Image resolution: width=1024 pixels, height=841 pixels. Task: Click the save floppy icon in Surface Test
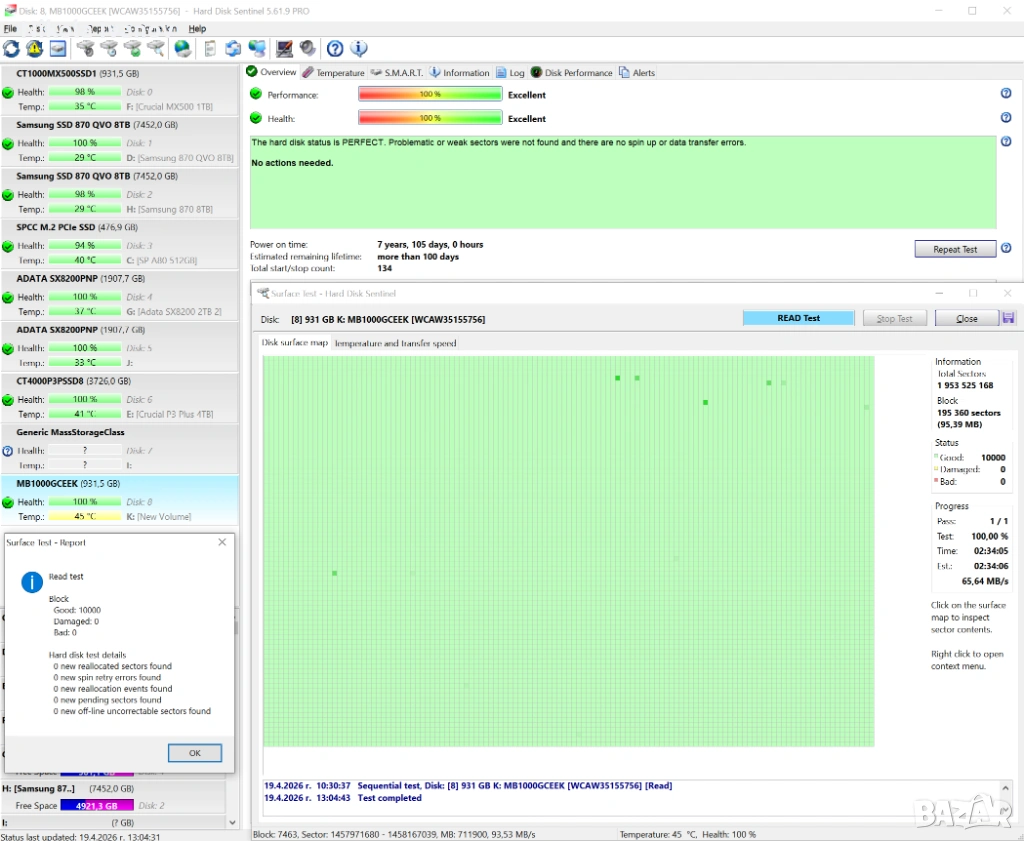[x=1007, y=318]
